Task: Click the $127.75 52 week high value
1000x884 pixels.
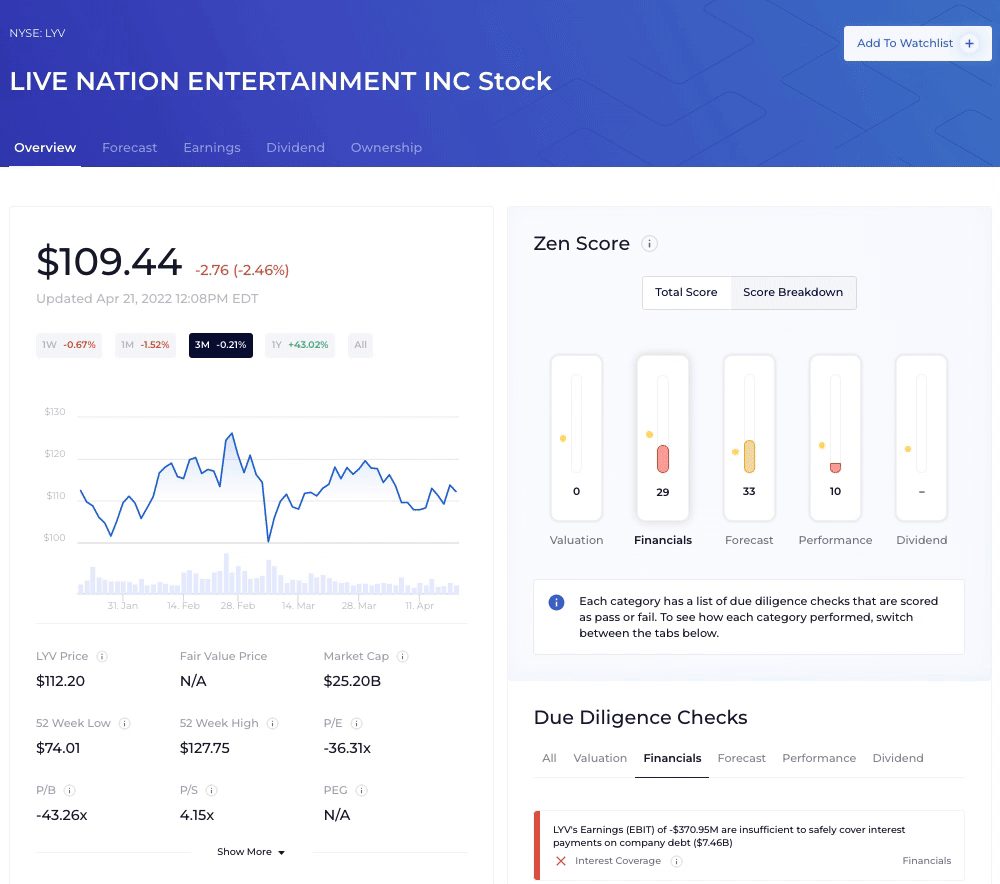Action: [205, 748]
